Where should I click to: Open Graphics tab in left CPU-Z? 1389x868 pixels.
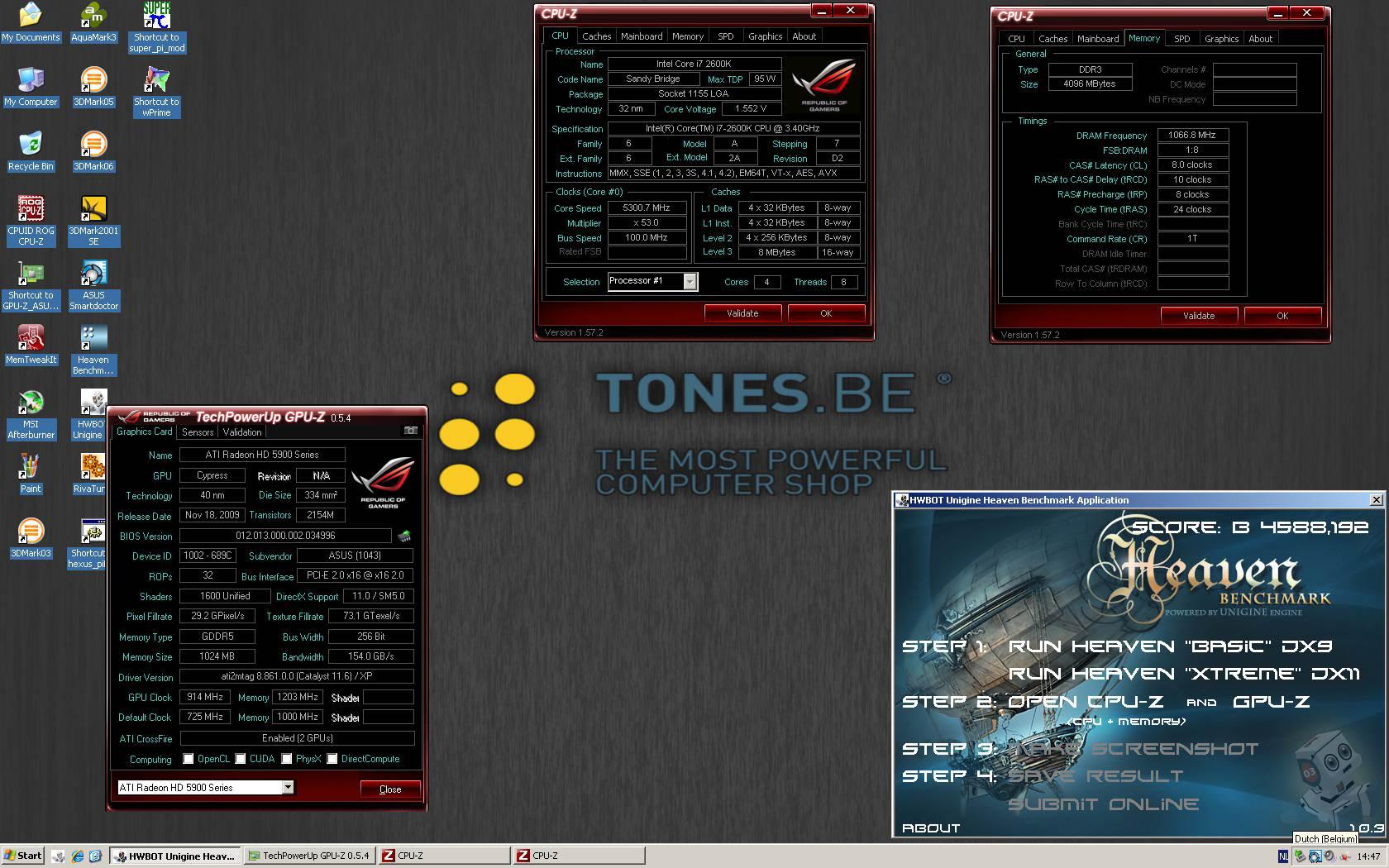coord(765,36)
